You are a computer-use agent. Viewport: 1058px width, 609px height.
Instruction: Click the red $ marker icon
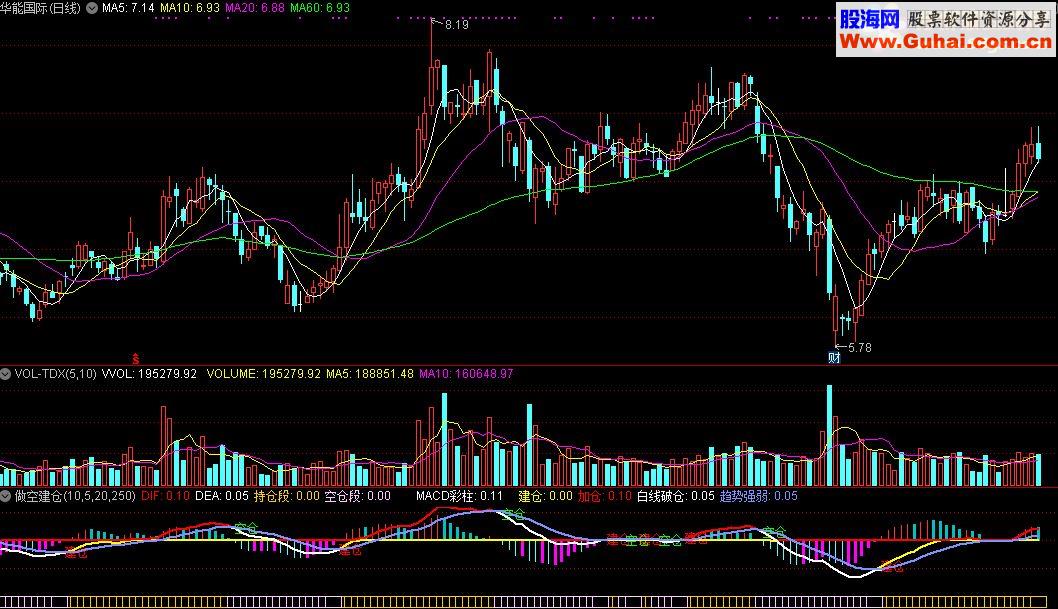(136, 359)
